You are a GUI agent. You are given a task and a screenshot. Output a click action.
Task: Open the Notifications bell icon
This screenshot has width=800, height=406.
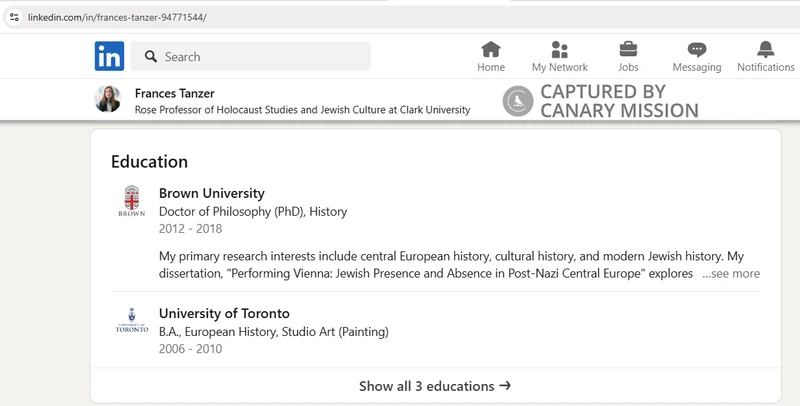pyautogui.click(x=765, y=50)
